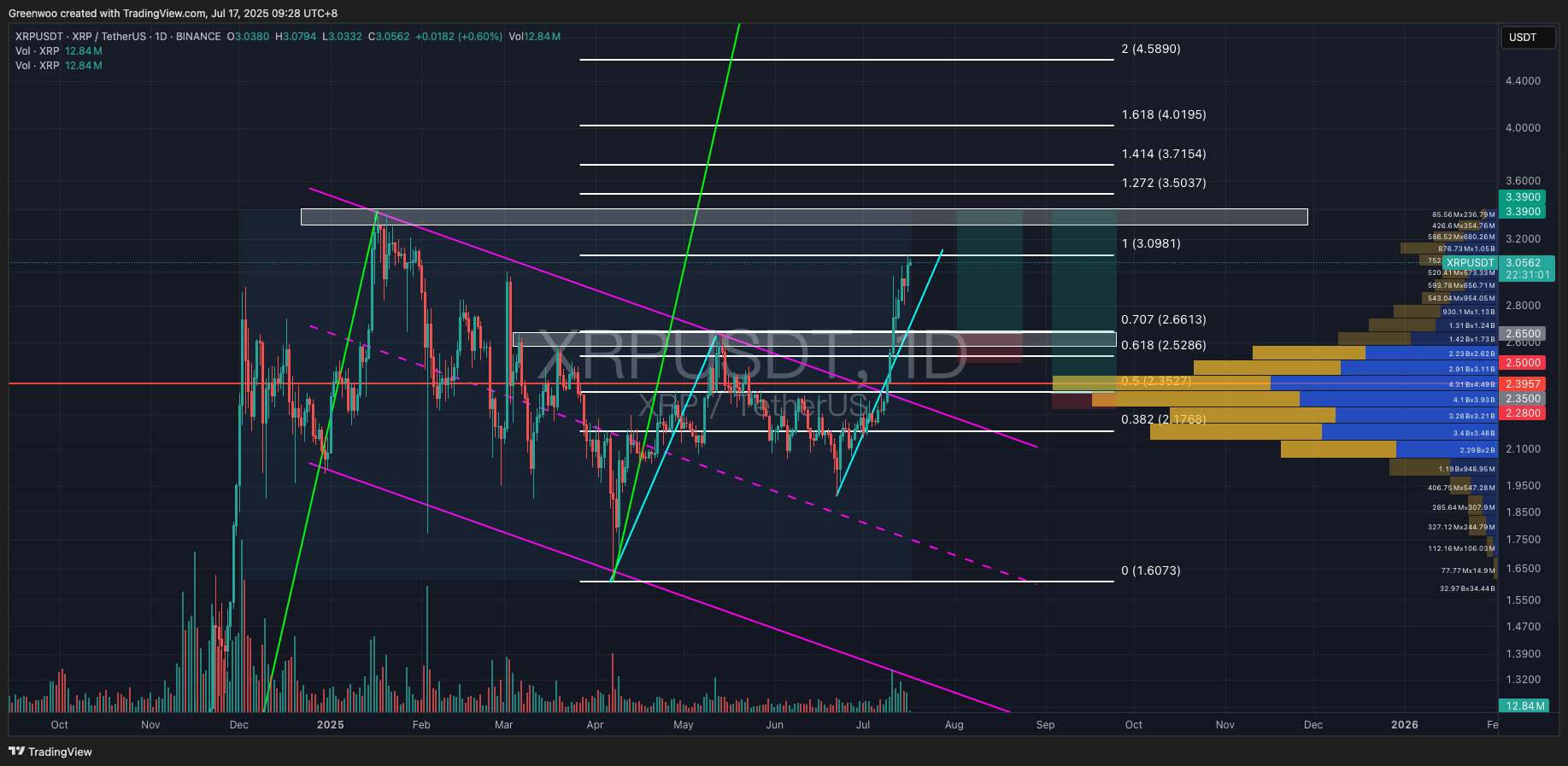Click 2.1000 on the price scale

[1524, 449]
